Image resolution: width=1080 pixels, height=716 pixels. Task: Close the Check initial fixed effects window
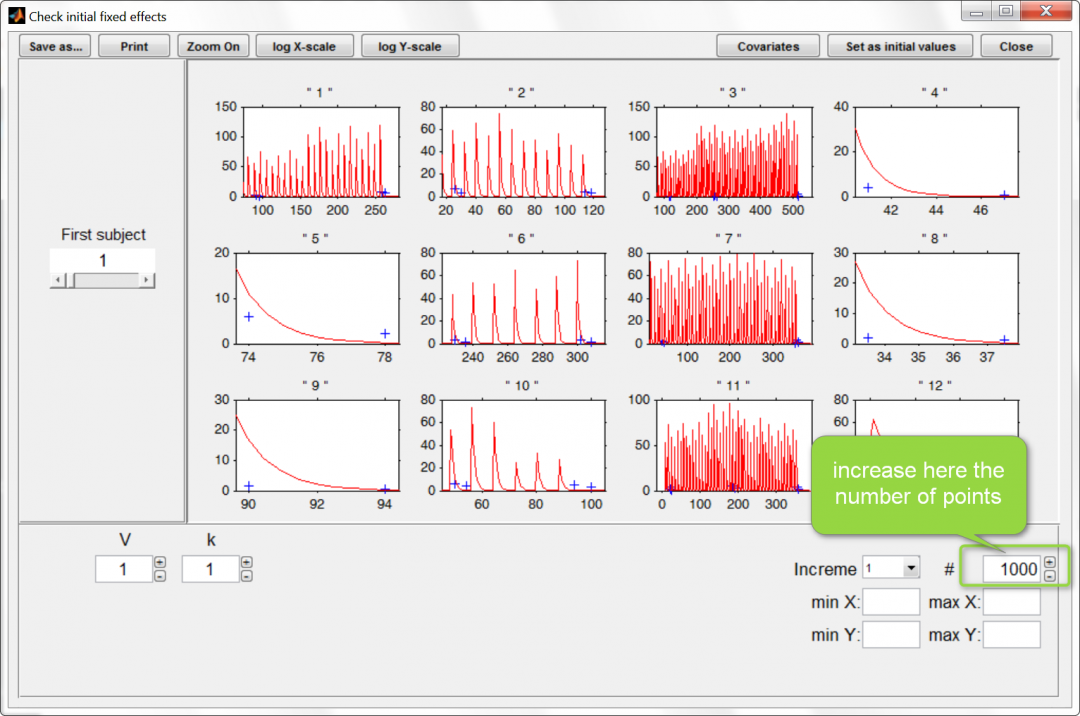tap(1016, 45)
